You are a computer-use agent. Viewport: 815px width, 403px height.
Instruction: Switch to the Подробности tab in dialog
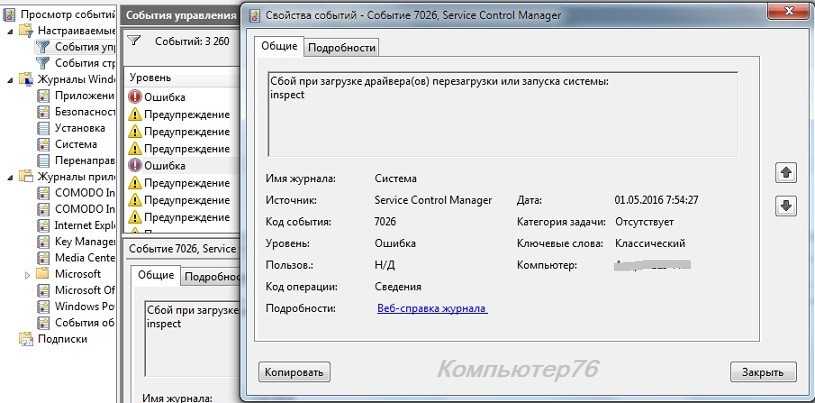[342, 47]
